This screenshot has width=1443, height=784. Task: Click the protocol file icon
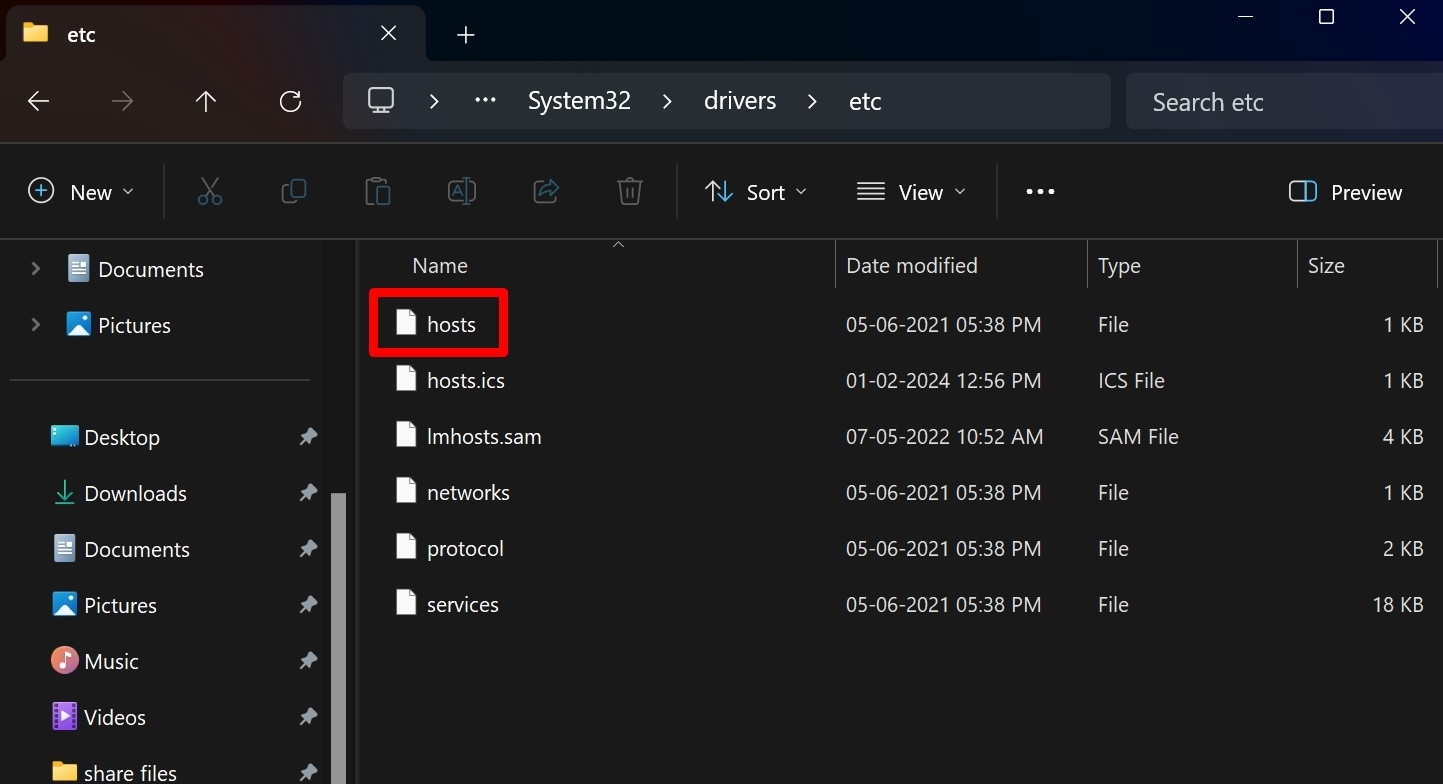pos(405,547)
